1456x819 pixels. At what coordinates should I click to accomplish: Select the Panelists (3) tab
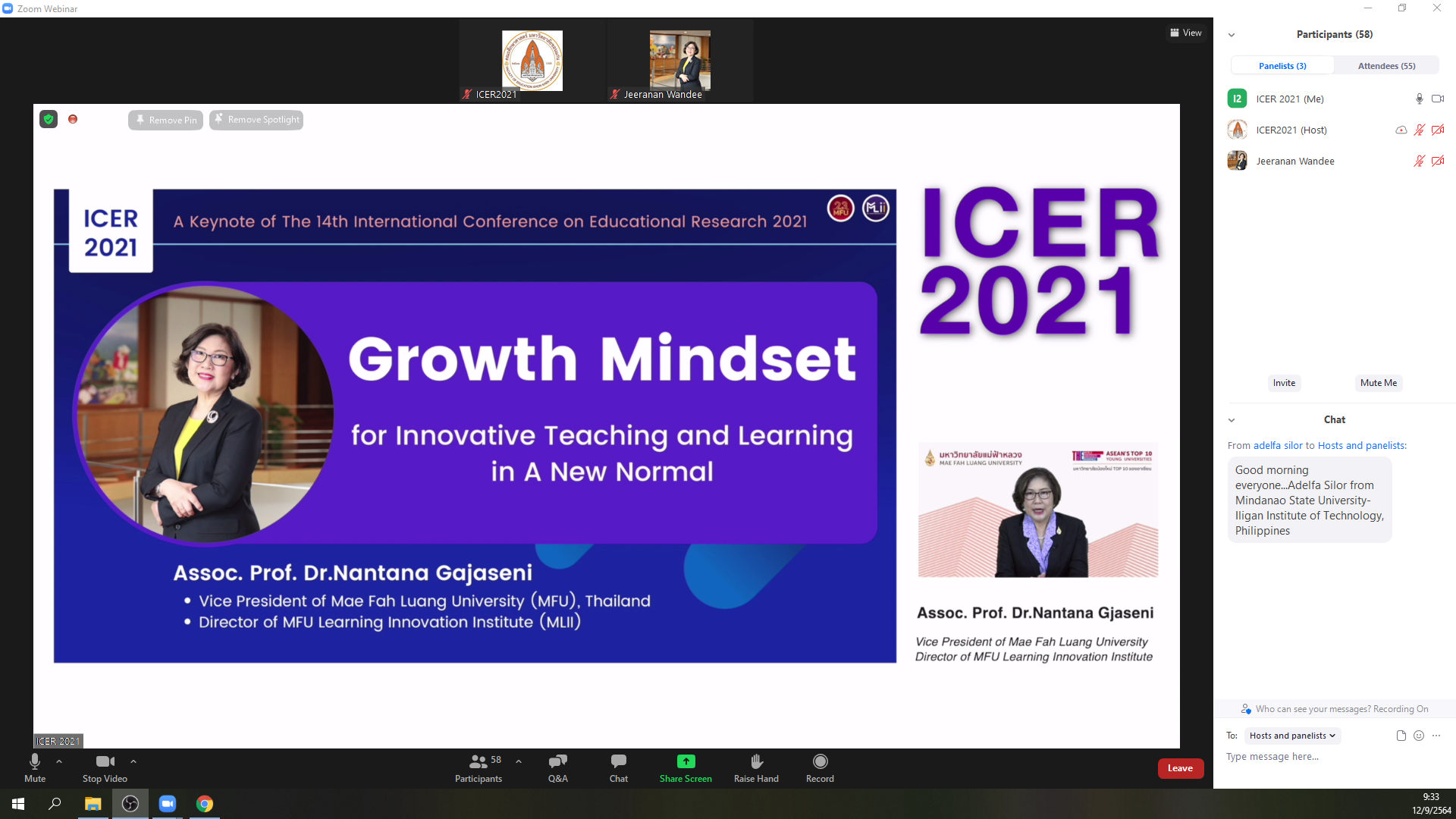[x=1282, y=66]
